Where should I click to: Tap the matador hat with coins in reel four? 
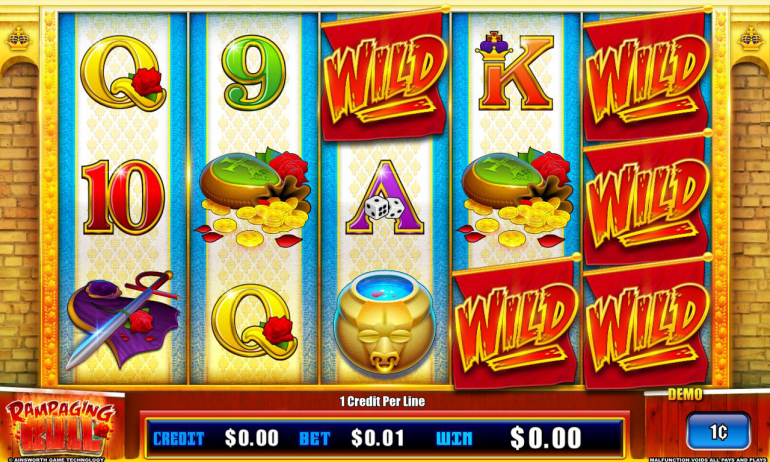tap(515, 197)
